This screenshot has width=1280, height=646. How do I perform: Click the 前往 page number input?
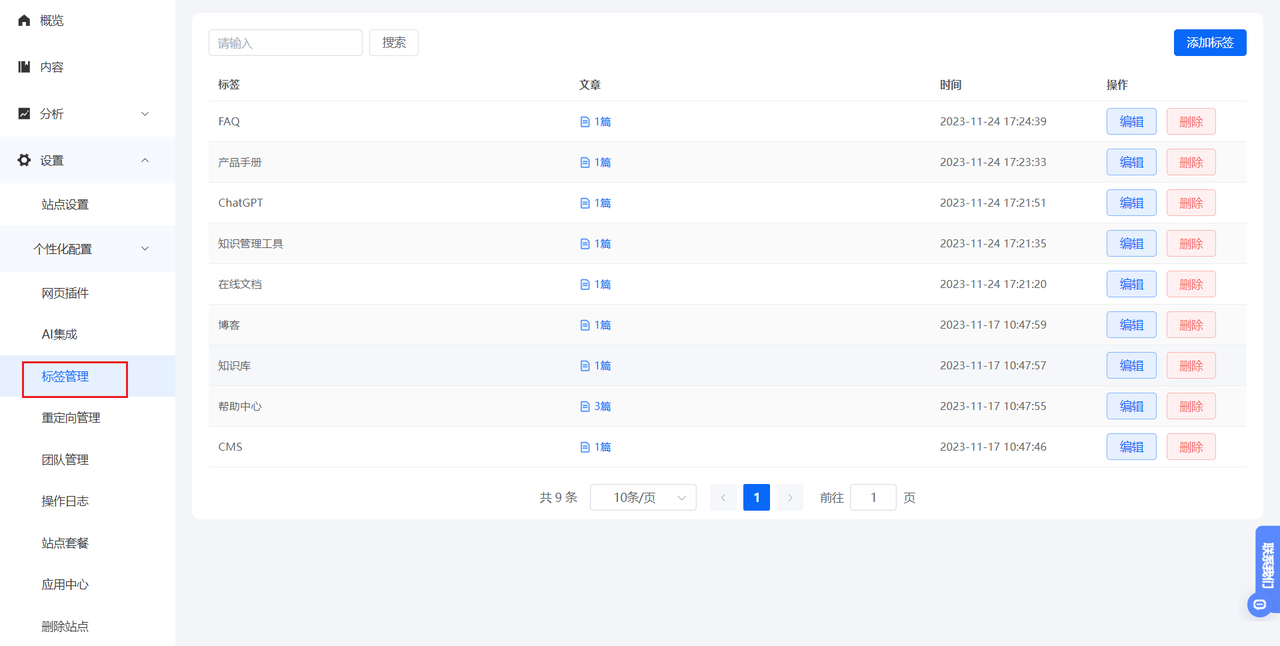[873, 497]
